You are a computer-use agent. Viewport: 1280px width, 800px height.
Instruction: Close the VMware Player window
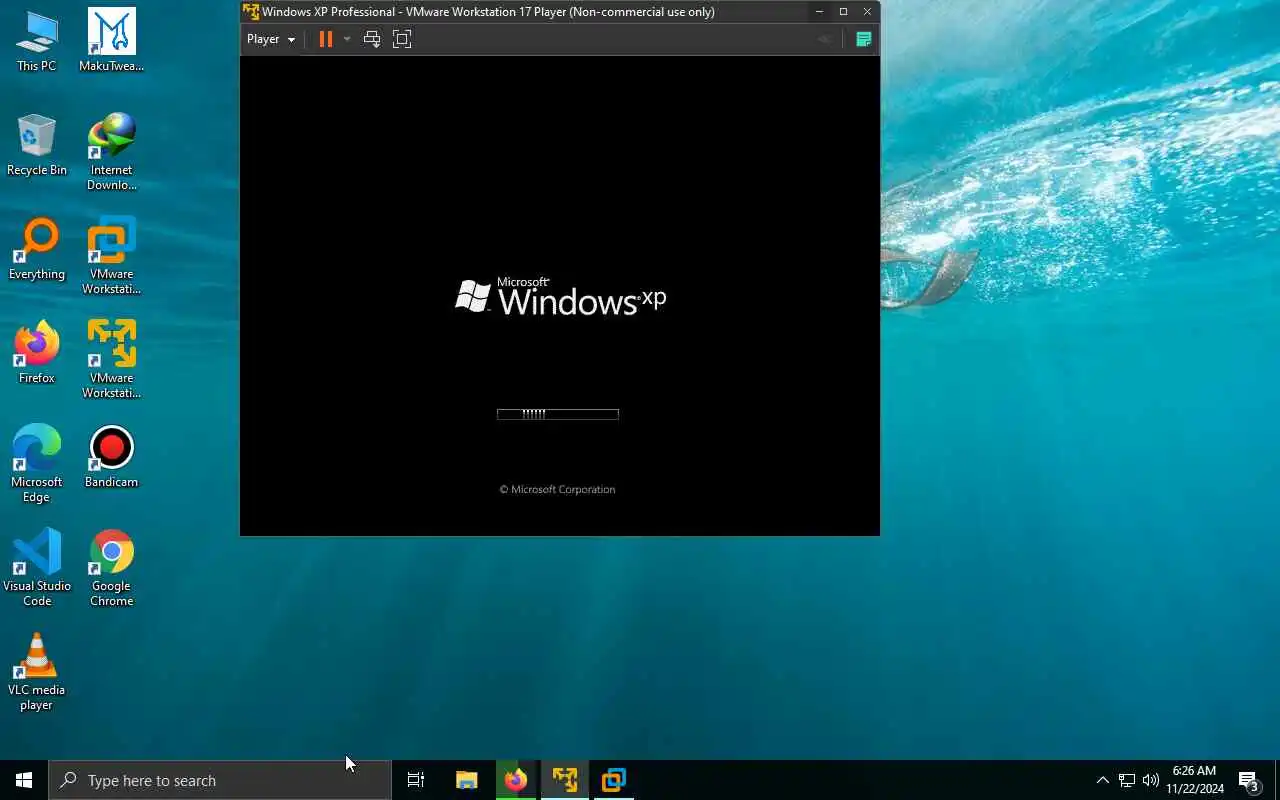(x=867, y=12)
